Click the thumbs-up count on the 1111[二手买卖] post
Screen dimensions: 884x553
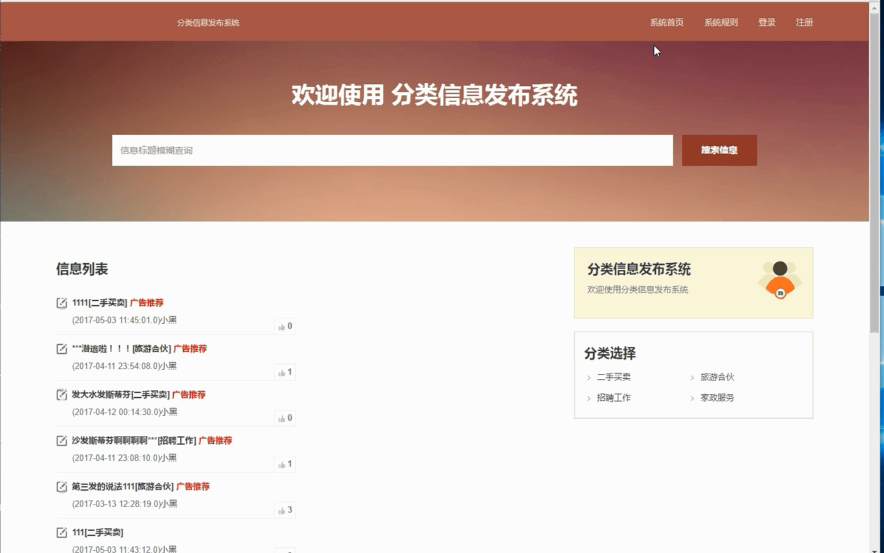285,326
